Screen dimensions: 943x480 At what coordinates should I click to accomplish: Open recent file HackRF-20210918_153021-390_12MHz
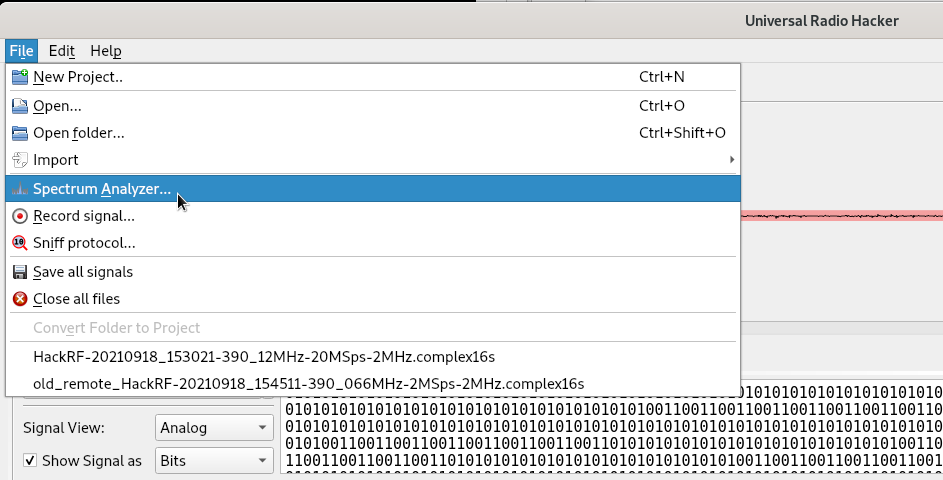[x=373, y=357]
